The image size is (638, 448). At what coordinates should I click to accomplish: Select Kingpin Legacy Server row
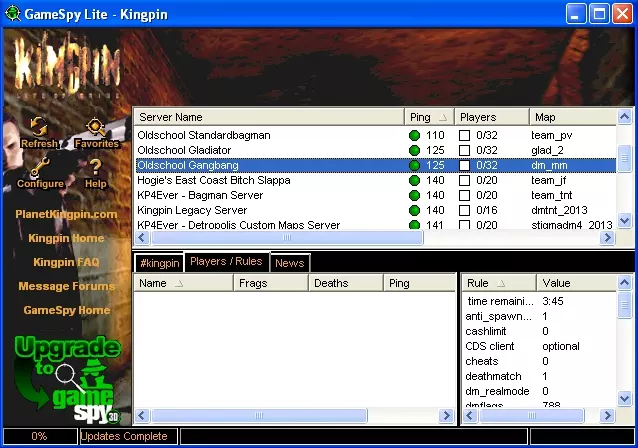[375, 210]
